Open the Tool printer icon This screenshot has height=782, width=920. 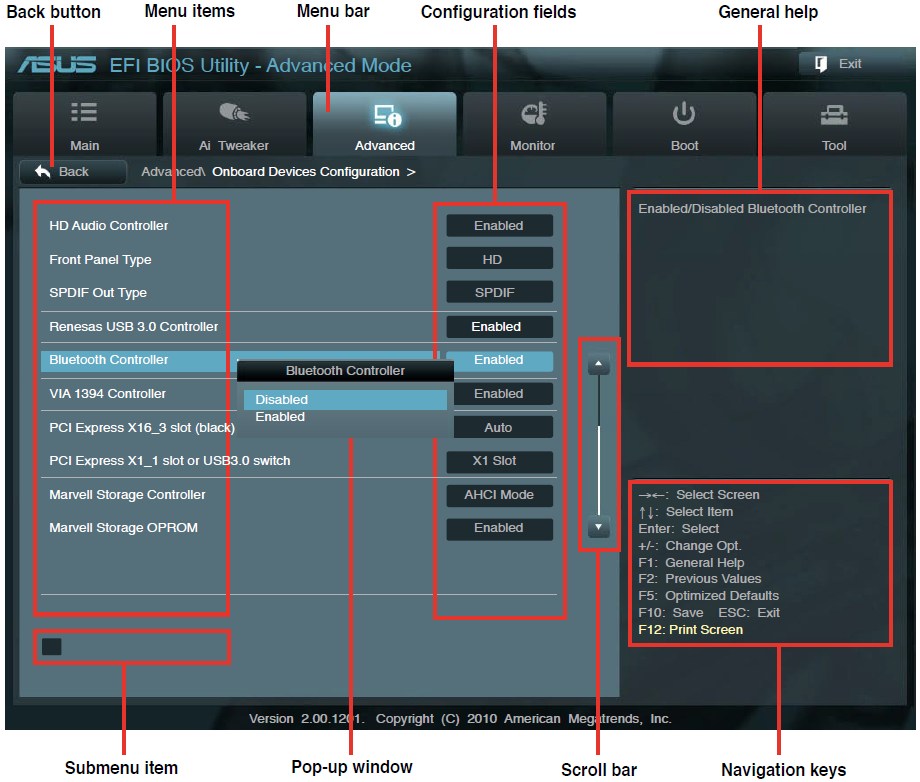[x=834, y=114]
